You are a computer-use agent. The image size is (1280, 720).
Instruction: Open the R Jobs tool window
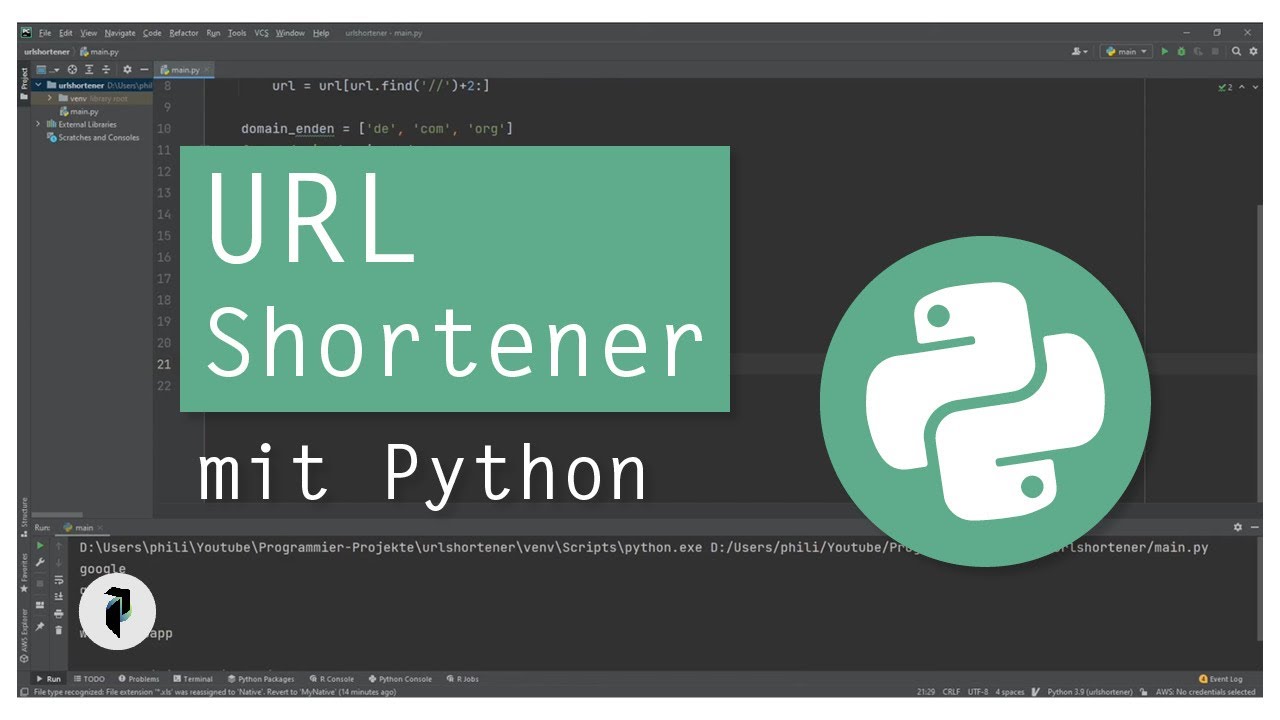tap(462, 678)
